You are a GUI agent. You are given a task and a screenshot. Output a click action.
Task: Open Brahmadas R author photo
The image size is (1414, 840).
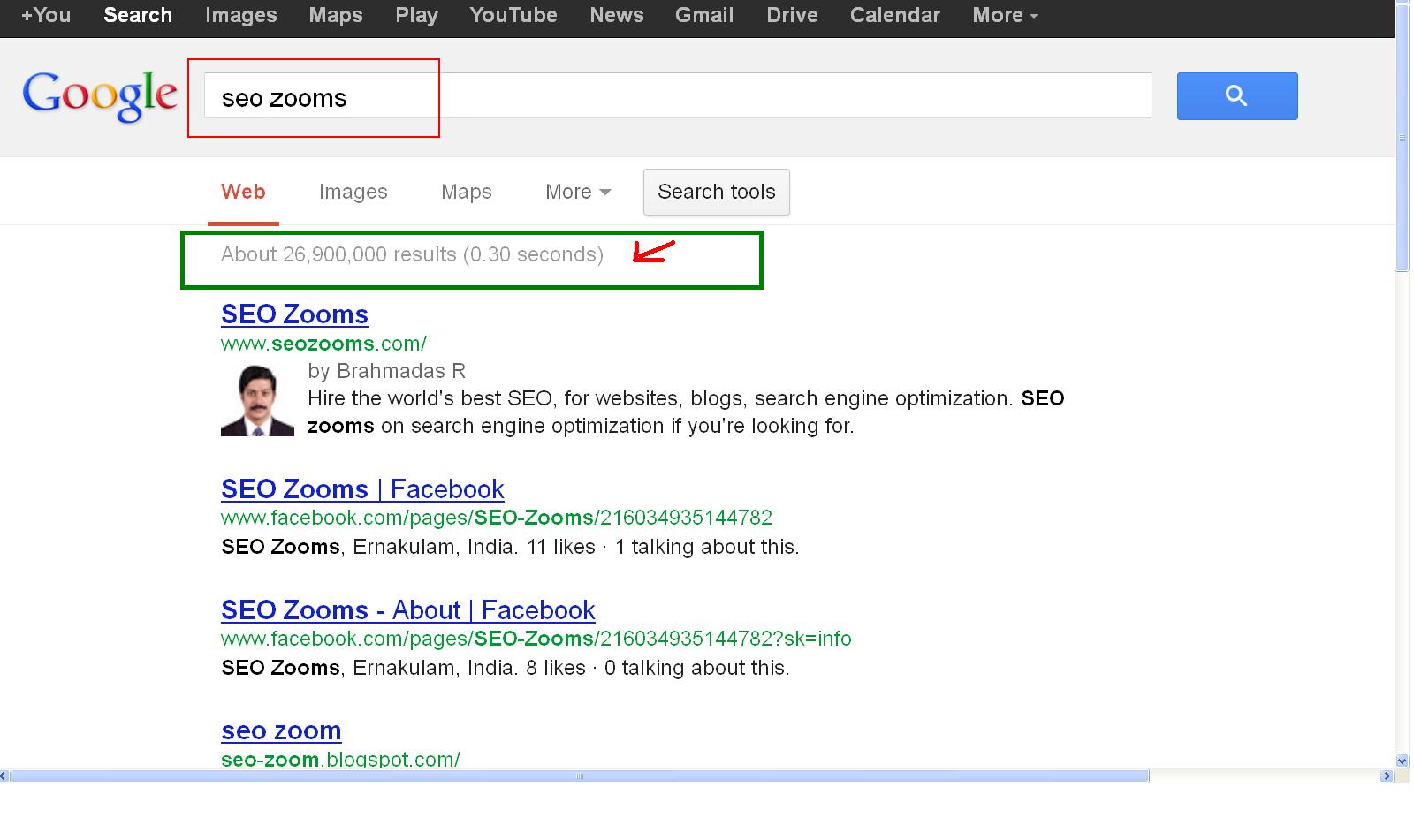(257, 400)
